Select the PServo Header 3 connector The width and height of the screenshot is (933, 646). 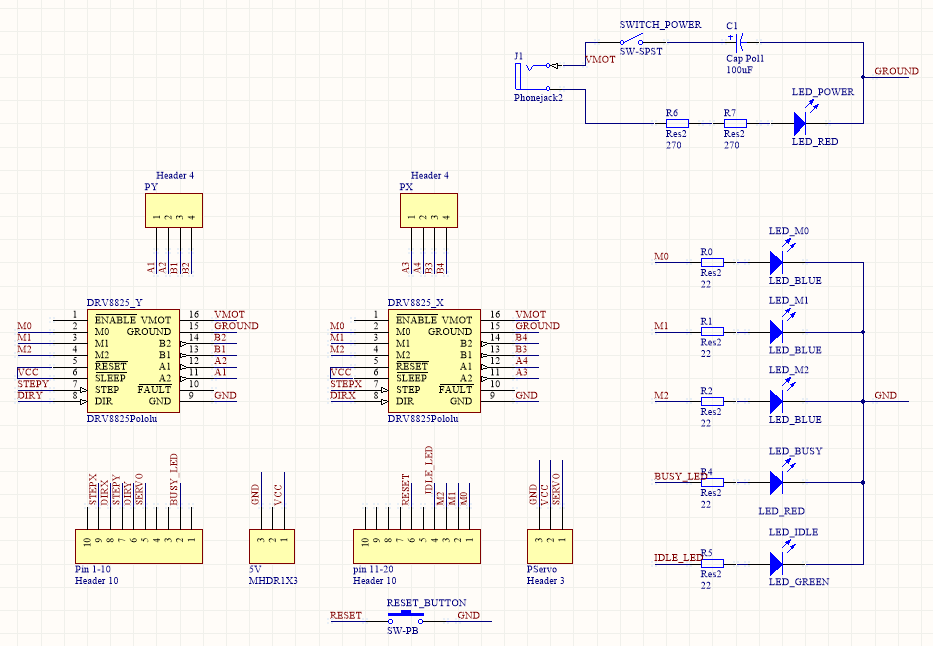(x=550, y=545)
